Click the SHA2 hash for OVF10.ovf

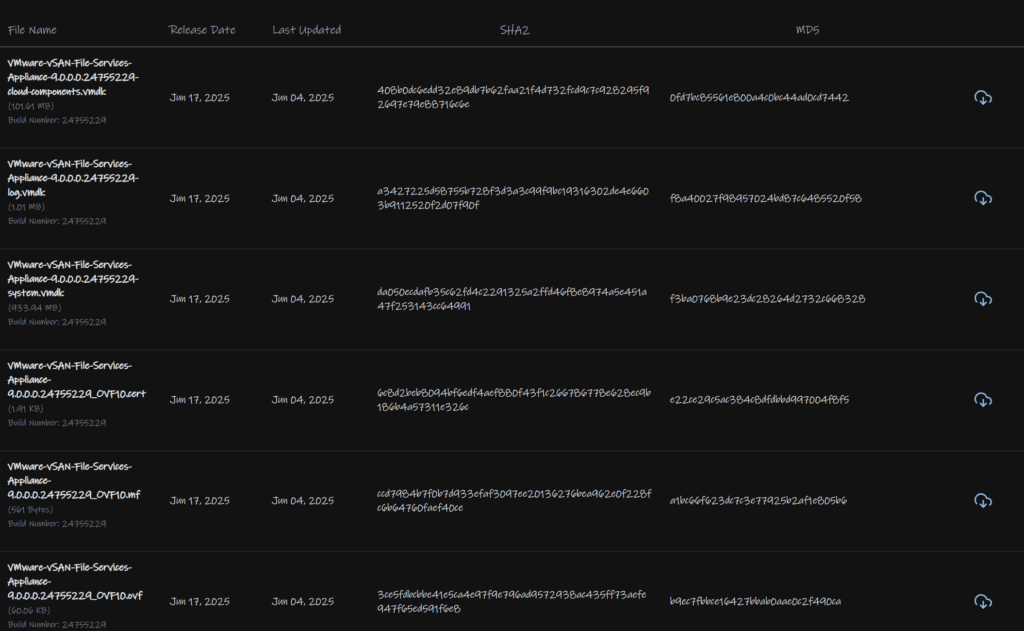click(x=511, y=602)
